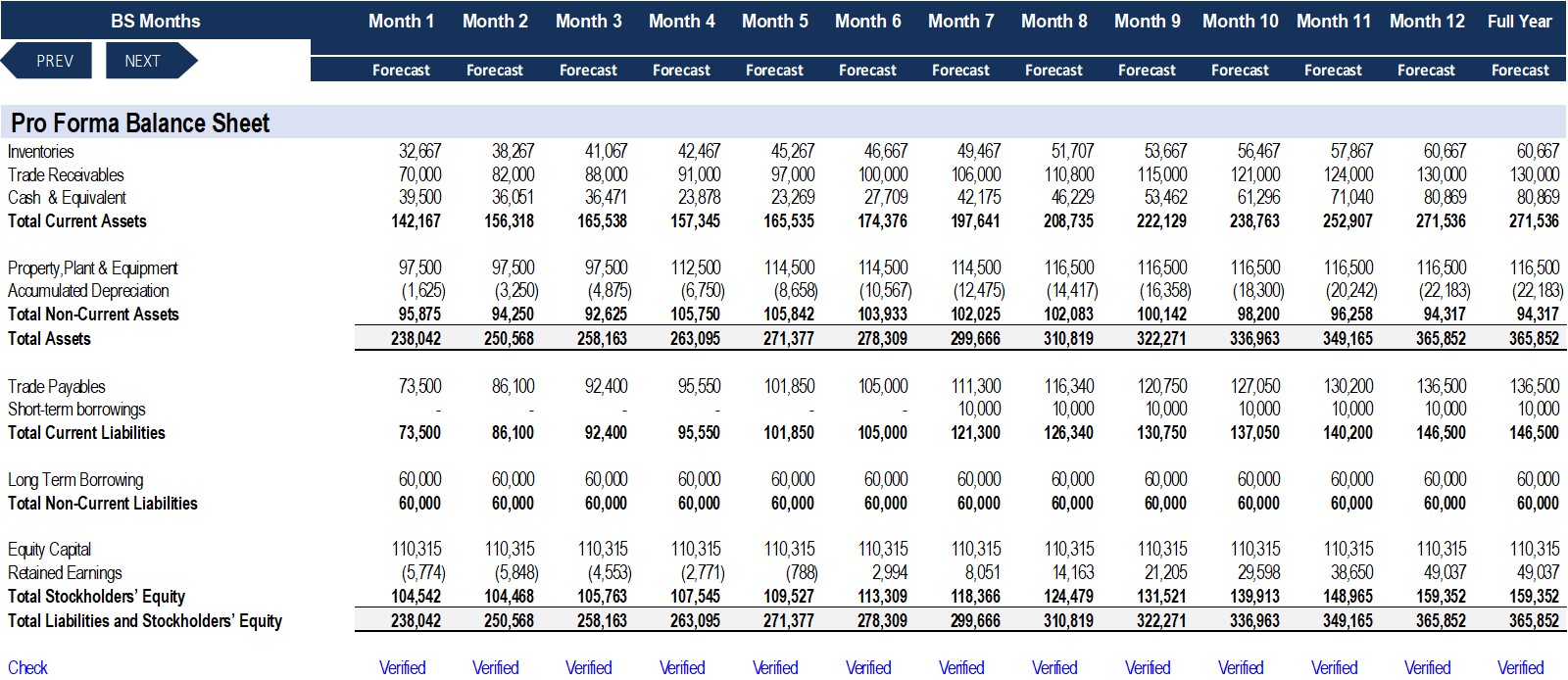Select the Retained Earnings row label
The image size is (1568, 680).
click(x=65, y=572)
